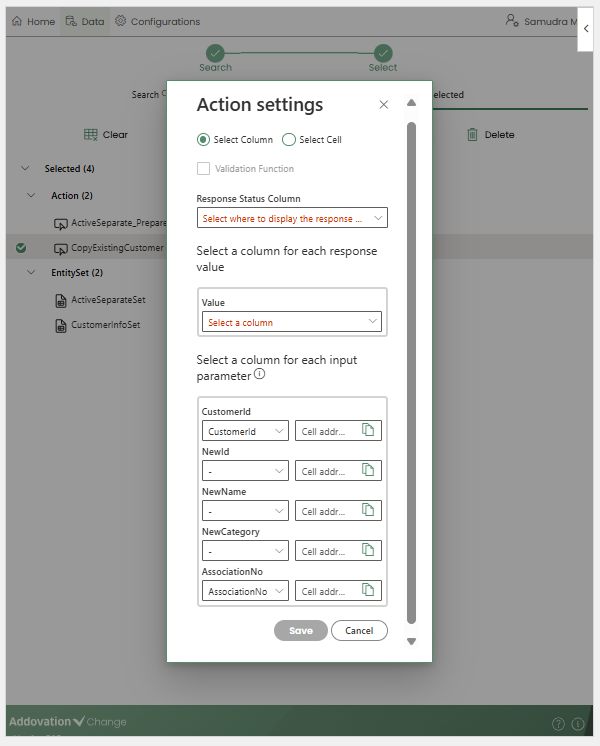Go to the Home tab

pyautogui.click(x=33, y=21)
